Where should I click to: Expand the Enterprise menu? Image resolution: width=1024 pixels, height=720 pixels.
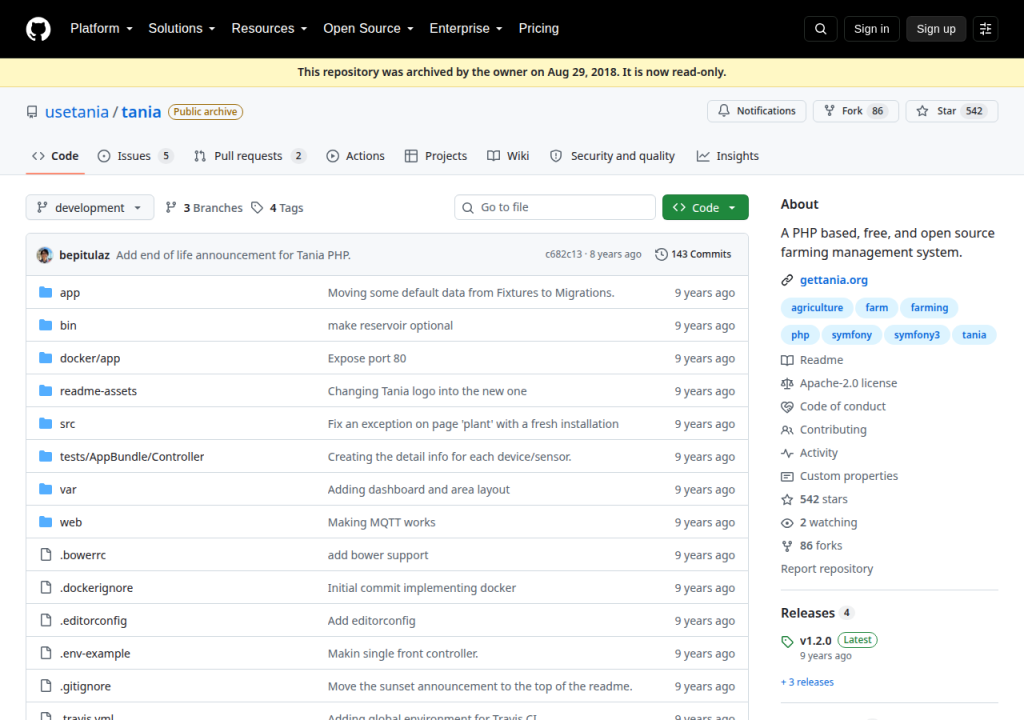click(466, 28)
